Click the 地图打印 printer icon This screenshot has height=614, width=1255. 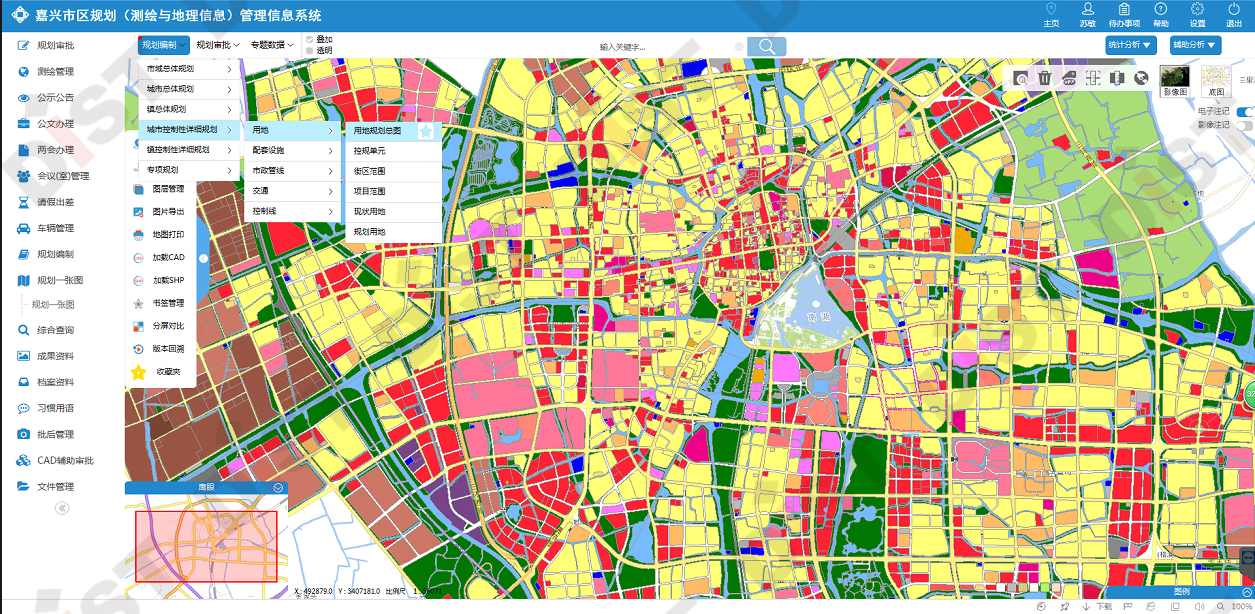click(x=139, y=234)
